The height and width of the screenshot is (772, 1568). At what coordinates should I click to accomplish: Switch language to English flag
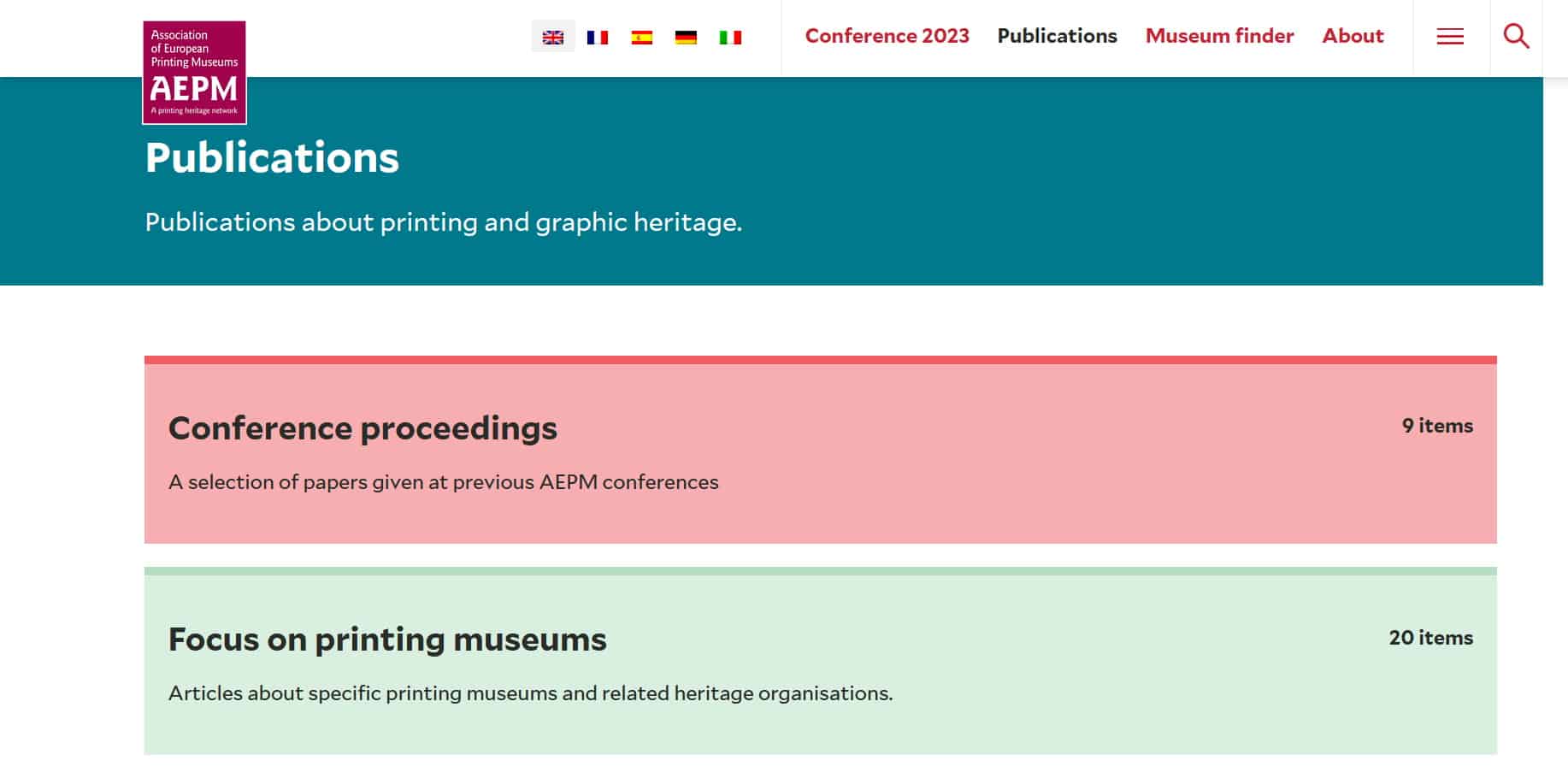[x=553, y=37]
